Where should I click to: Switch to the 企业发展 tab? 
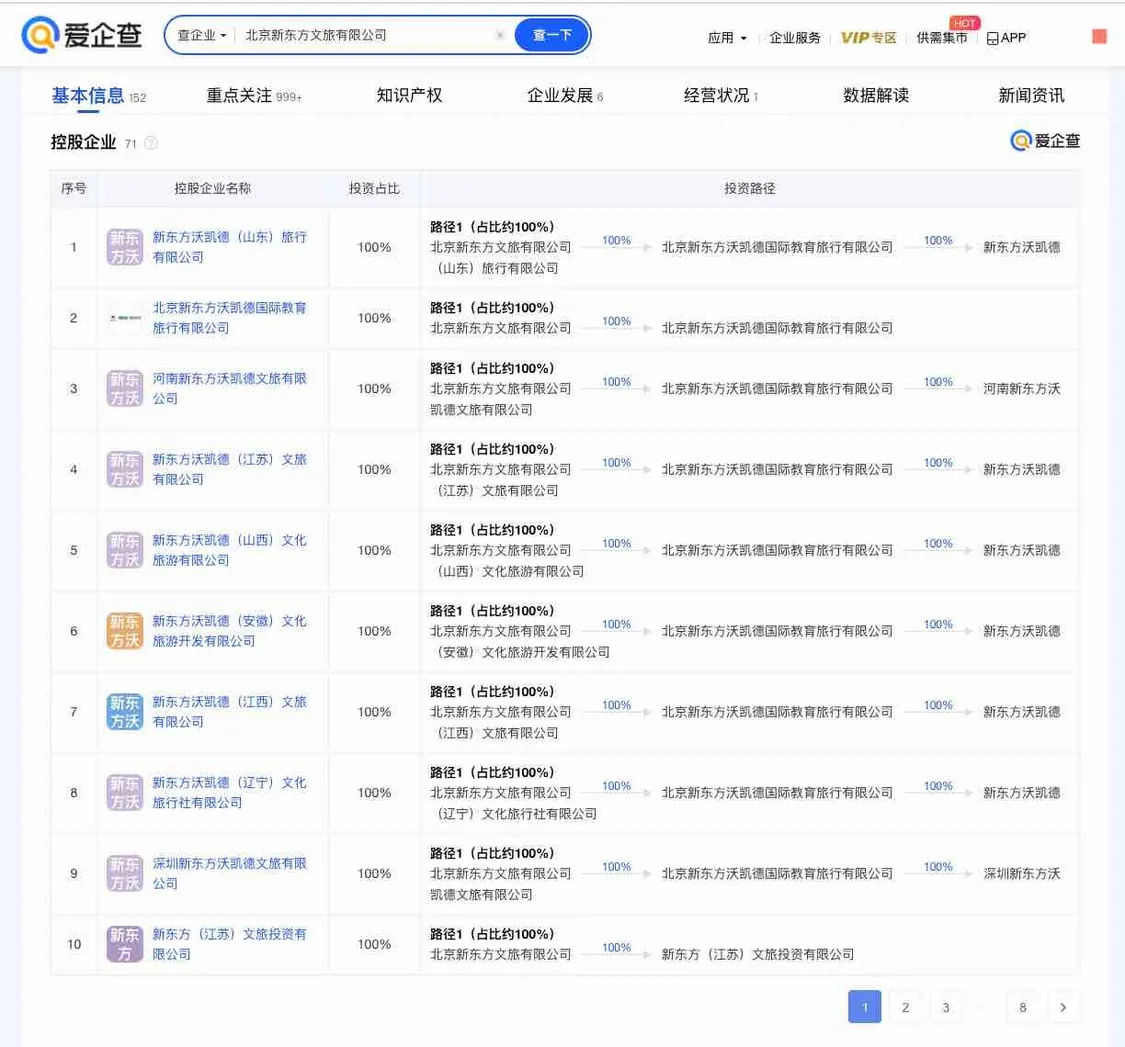point(565,95)
